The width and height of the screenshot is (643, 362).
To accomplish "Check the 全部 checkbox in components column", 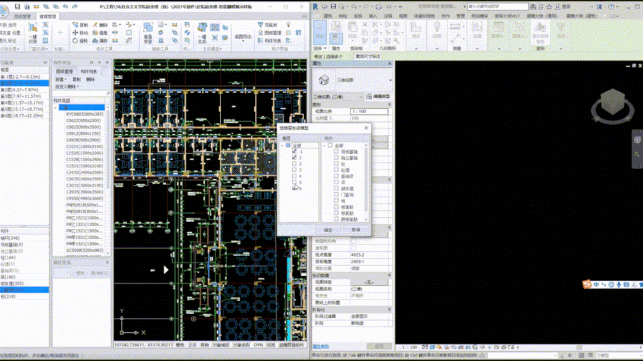I will (x=331, y=146).
